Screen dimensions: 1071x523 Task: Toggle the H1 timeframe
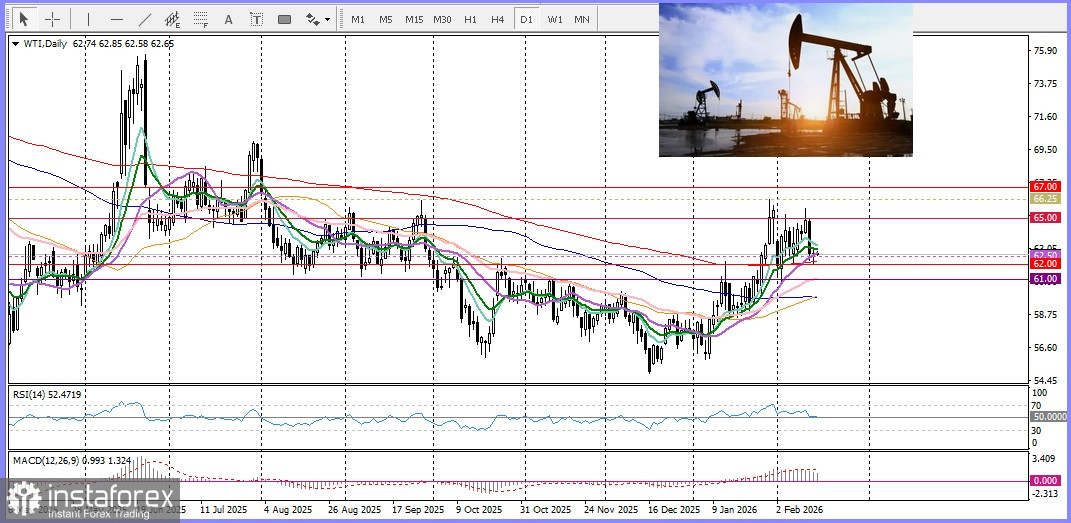pos(470,19)
